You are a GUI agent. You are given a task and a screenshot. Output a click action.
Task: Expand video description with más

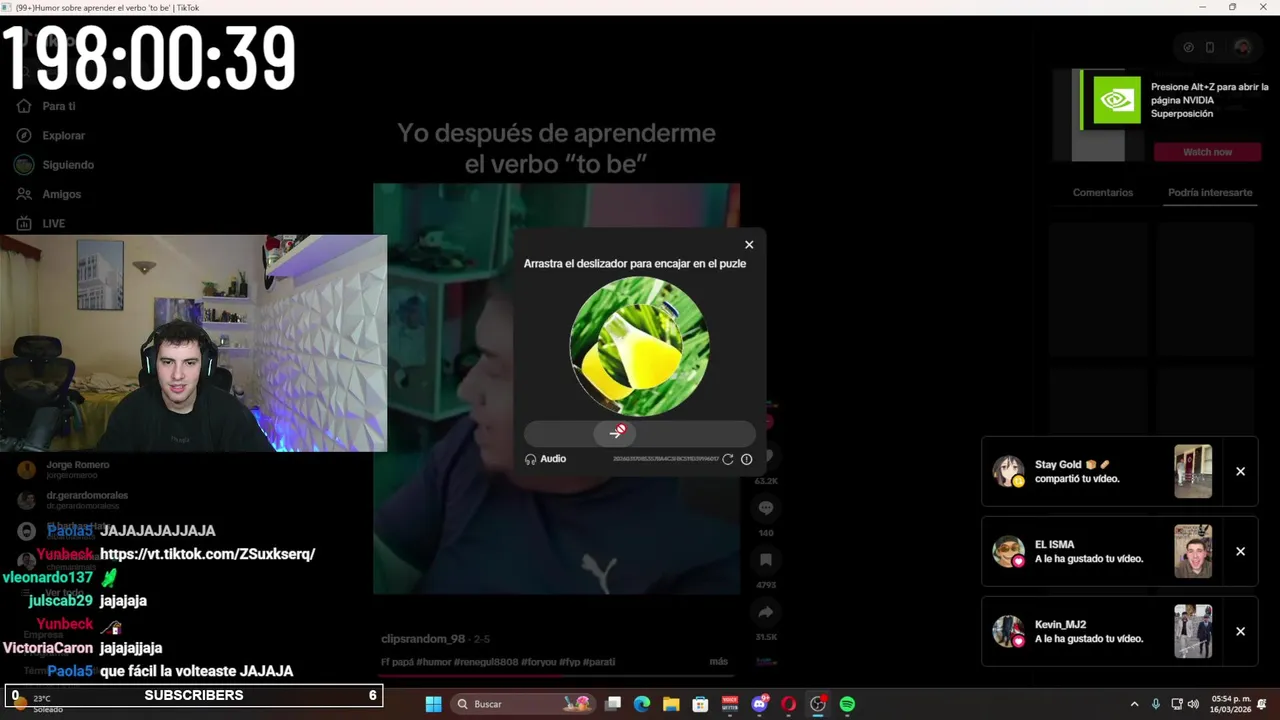718,662
